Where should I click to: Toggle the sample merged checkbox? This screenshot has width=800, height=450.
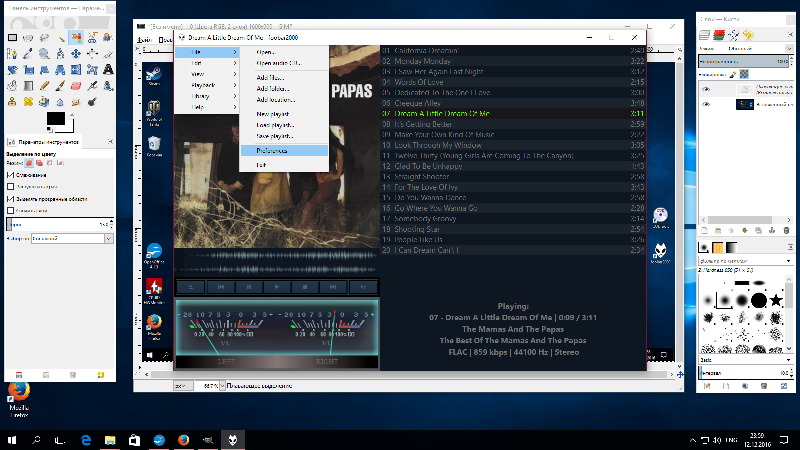[x=10, y=210]
